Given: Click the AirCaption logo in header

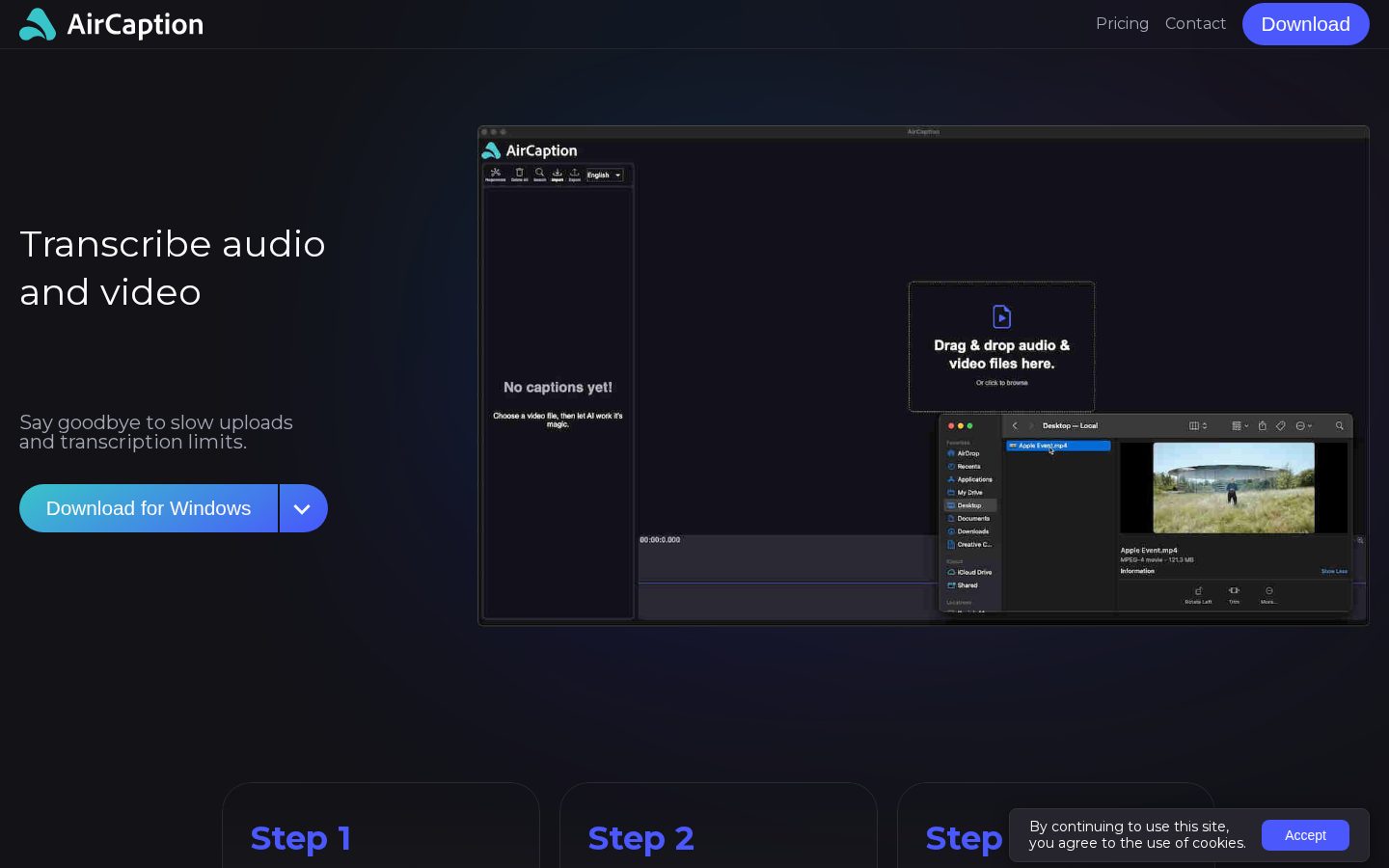Looking at the screenshot, I should click(x=111, y=24).
